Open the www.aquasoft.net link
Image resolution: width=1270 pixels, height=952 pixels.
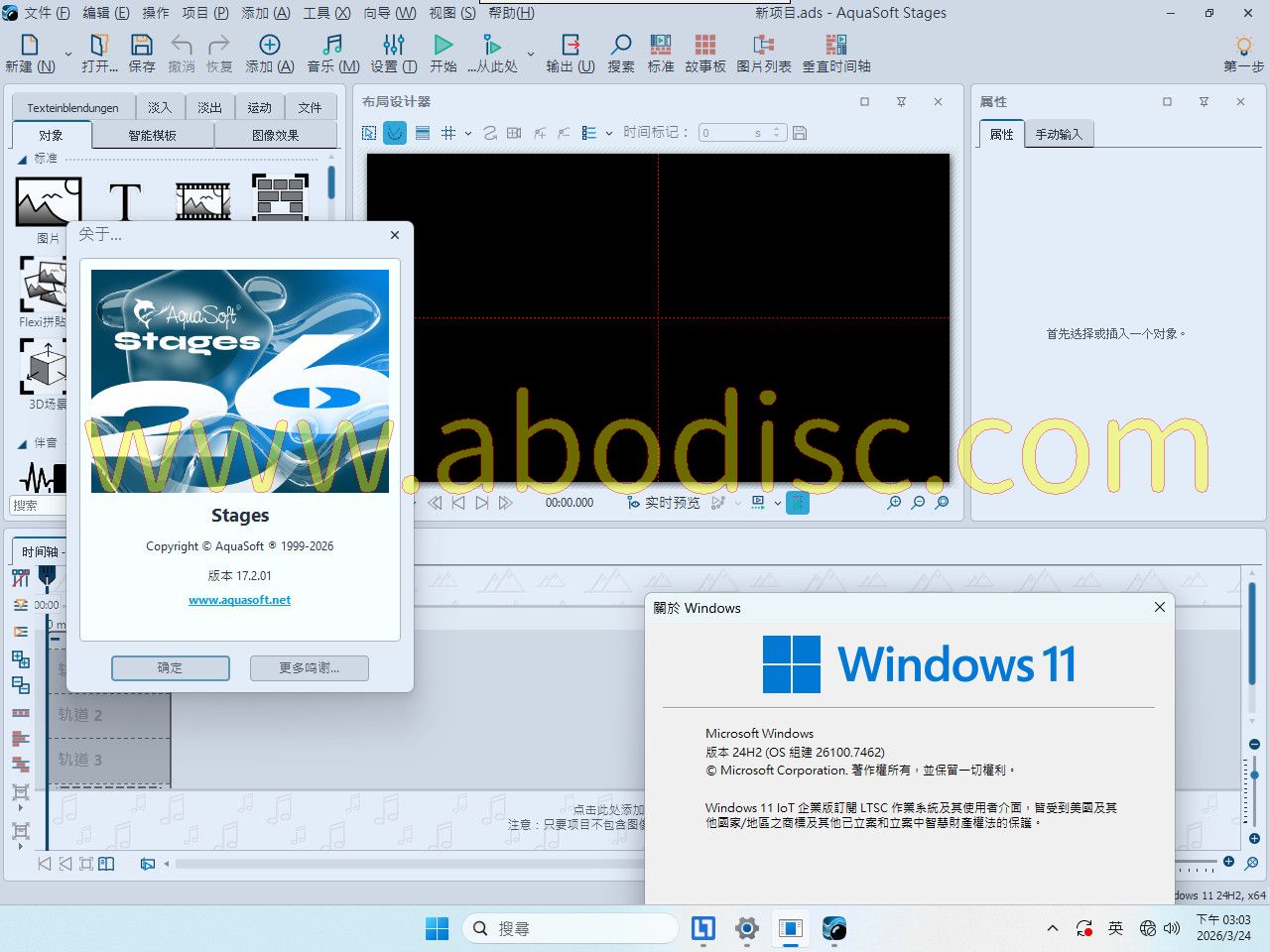click(x=240, y=600)
